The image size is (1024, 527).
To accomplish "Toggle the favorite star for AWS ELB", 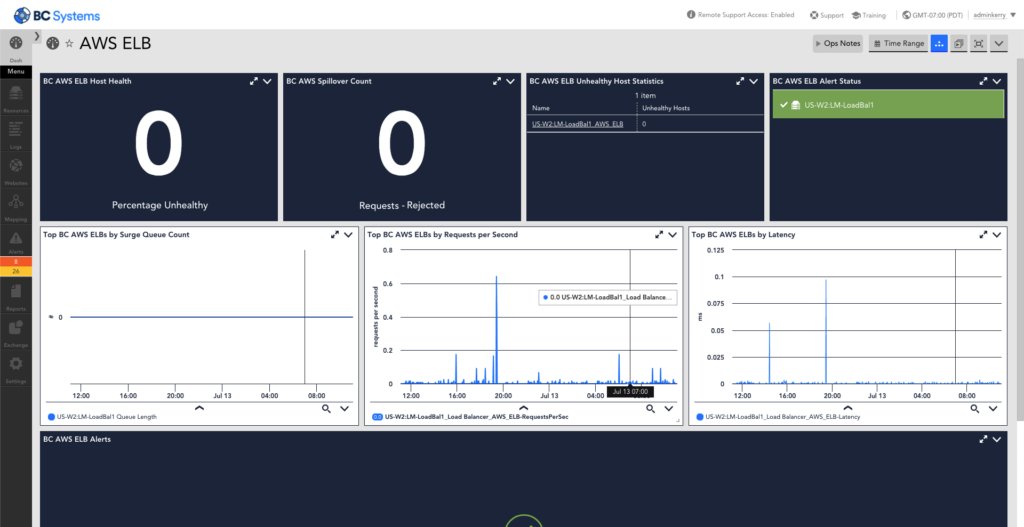I will pyautogui.click(x=69, y=44).
